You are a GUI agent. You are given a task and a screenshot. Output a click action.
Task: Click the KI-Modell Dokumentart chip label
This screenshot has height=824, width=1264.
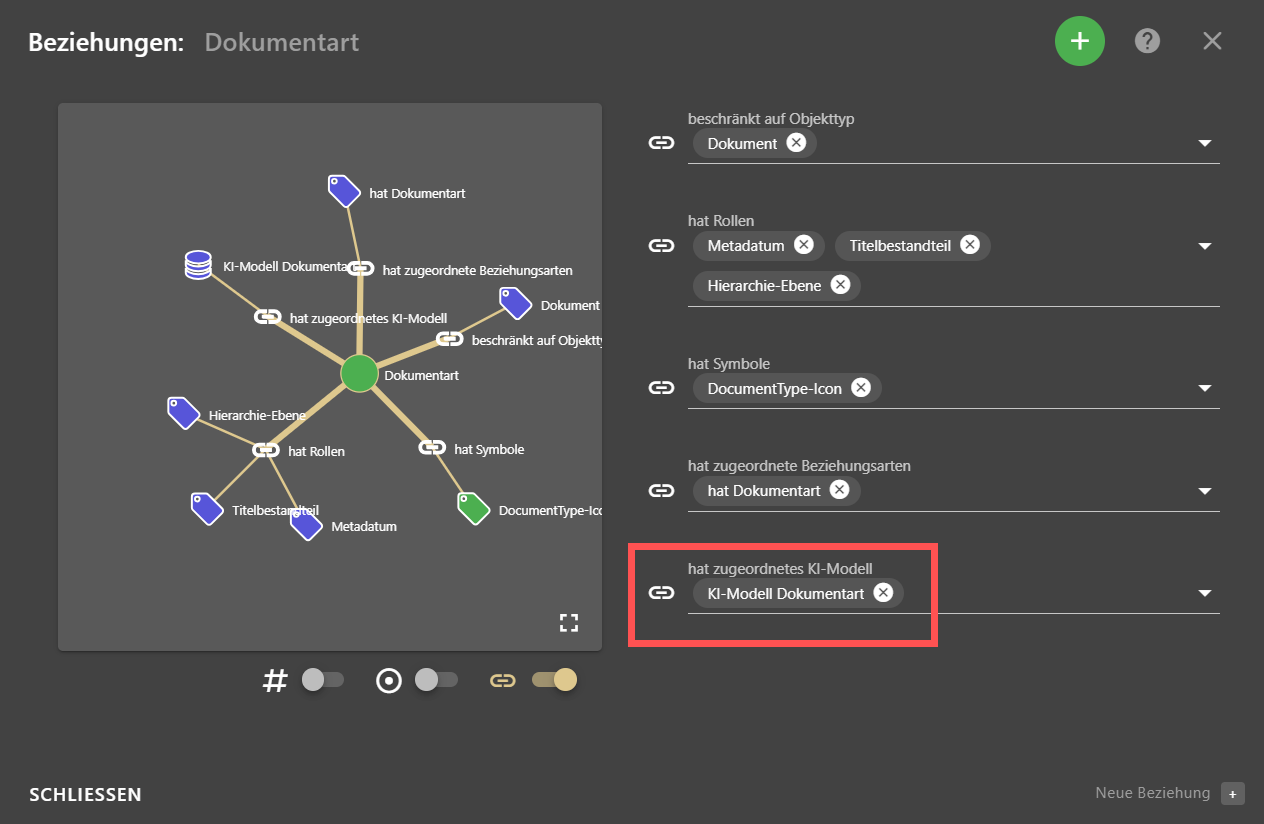click(x=786, y=593)
